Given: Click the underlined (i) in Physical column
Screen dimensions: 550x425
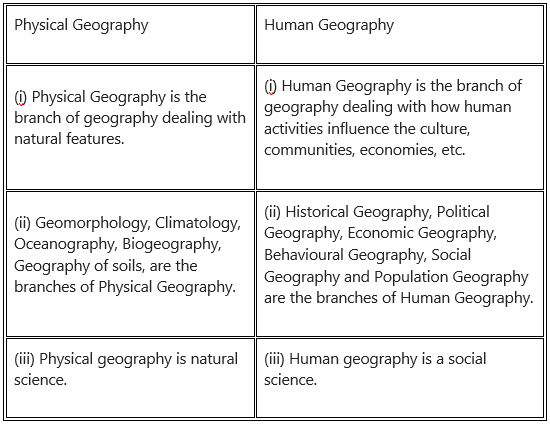Looking at the screenshot, I should tap(20, 97).
